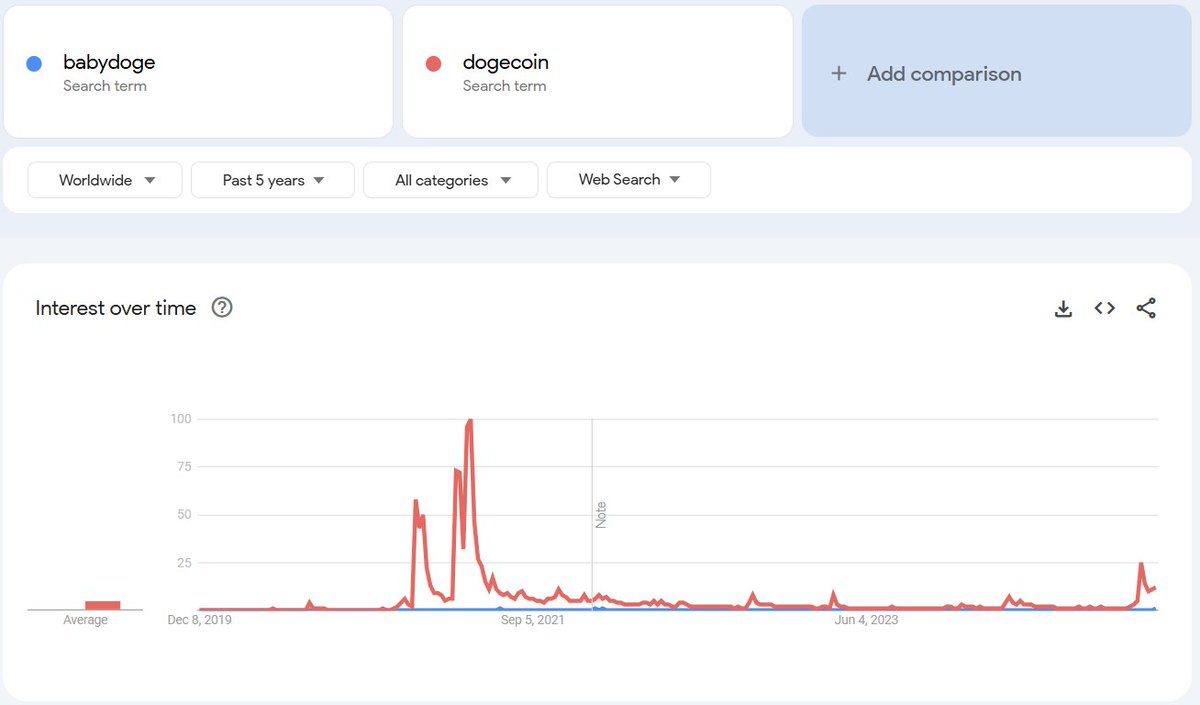Screen dimensions: 1200x705
Task: Click the Jun 4, 2023 axis label
Action: [866, 620]
